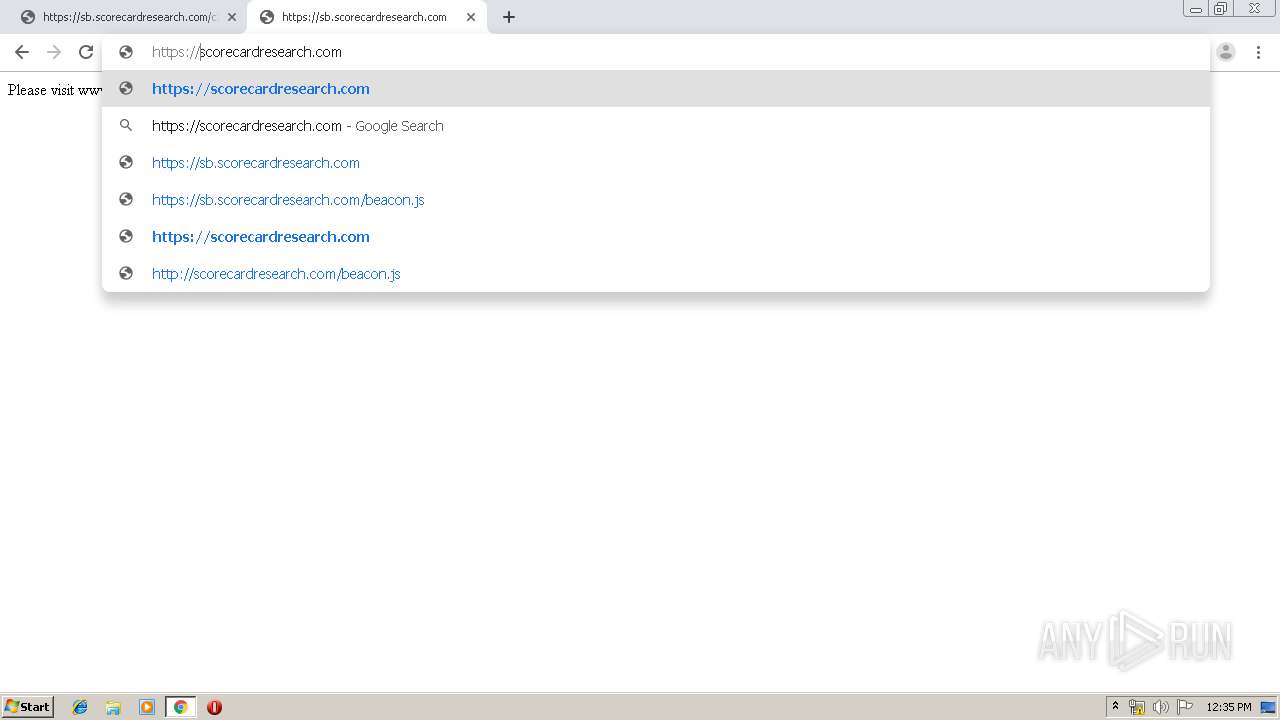Open the Chrome three-dot menu
Image resolution: width=1280 pixels, height=720 pixels.
click(1258, 52)
